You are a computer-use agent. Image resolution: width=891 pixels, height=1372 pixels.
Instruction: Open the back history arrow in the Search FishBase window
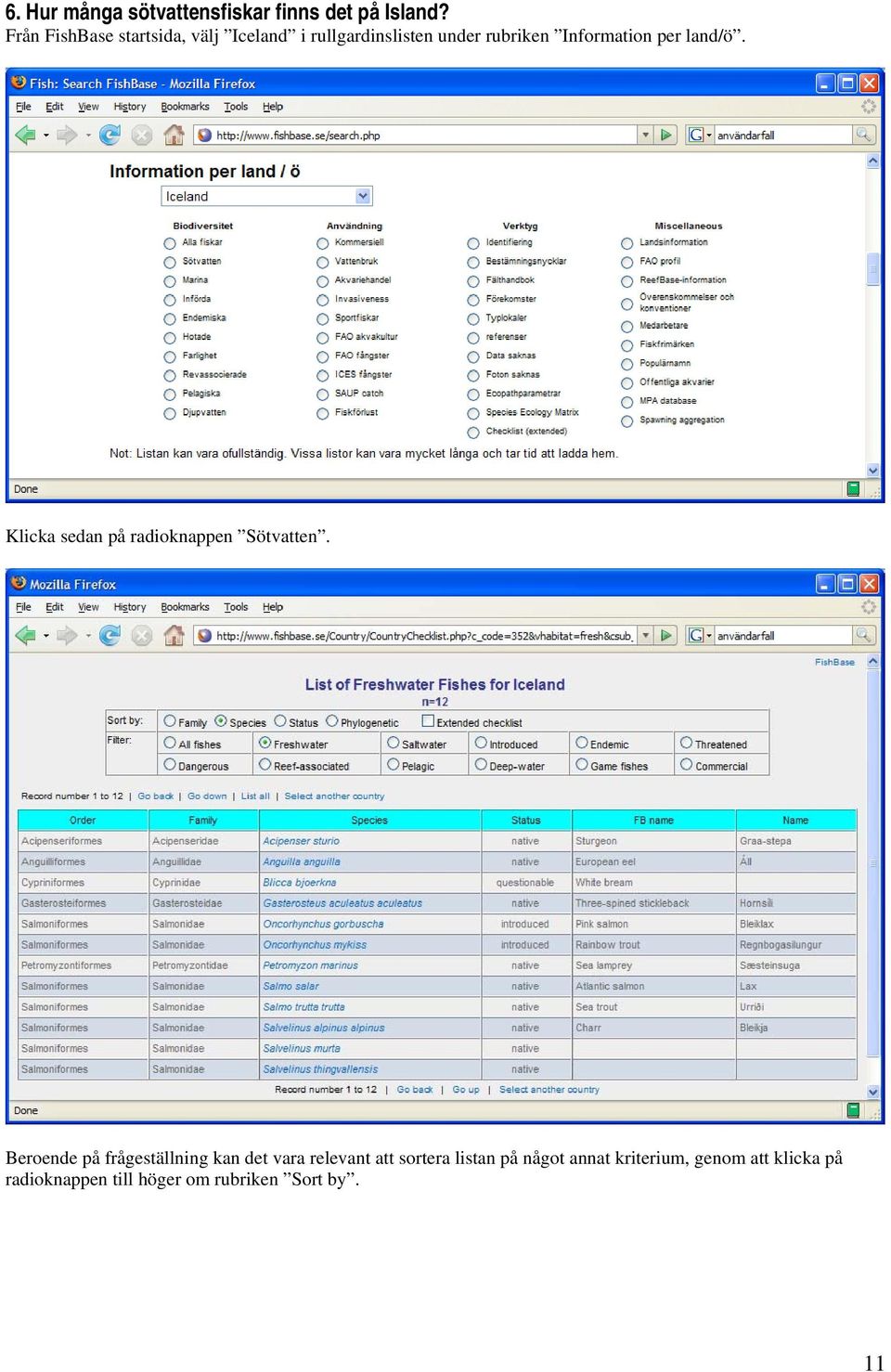pyautogui.click(x=45, y=136)
